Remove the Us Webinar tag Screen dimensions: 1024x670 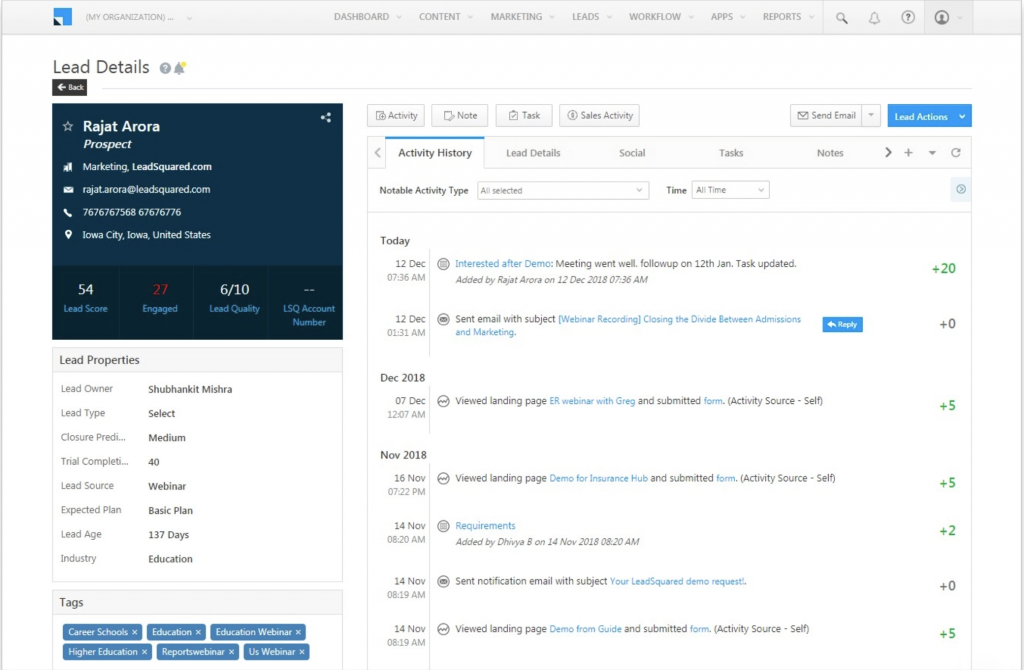click(302, 652)
